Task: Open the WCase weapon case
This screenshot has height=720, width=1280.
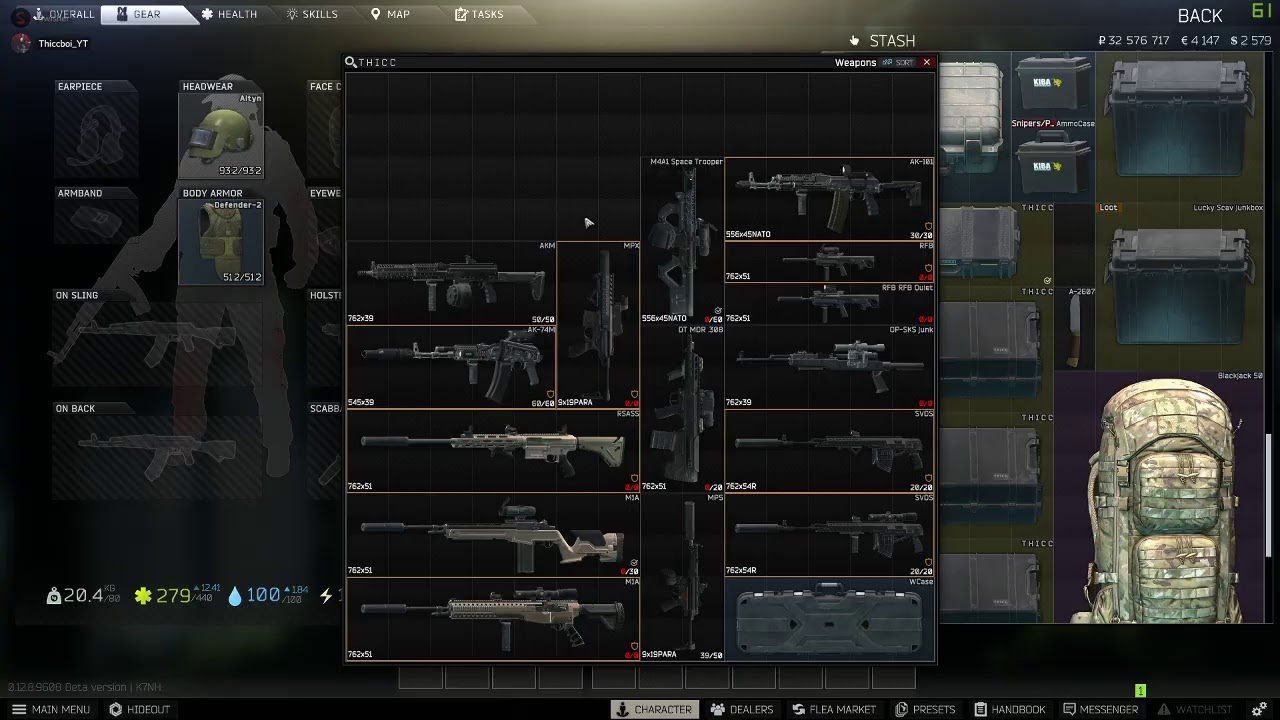Action: (829, 618)
